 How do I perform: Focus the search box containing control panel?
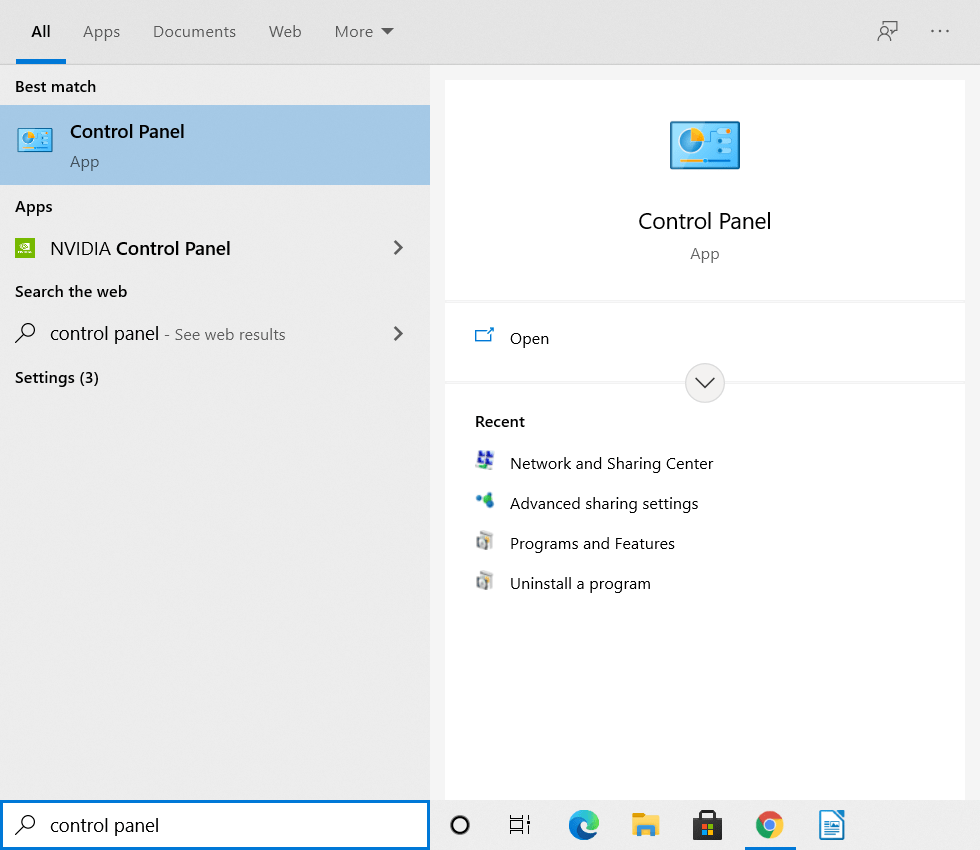(x=215, y=825)
